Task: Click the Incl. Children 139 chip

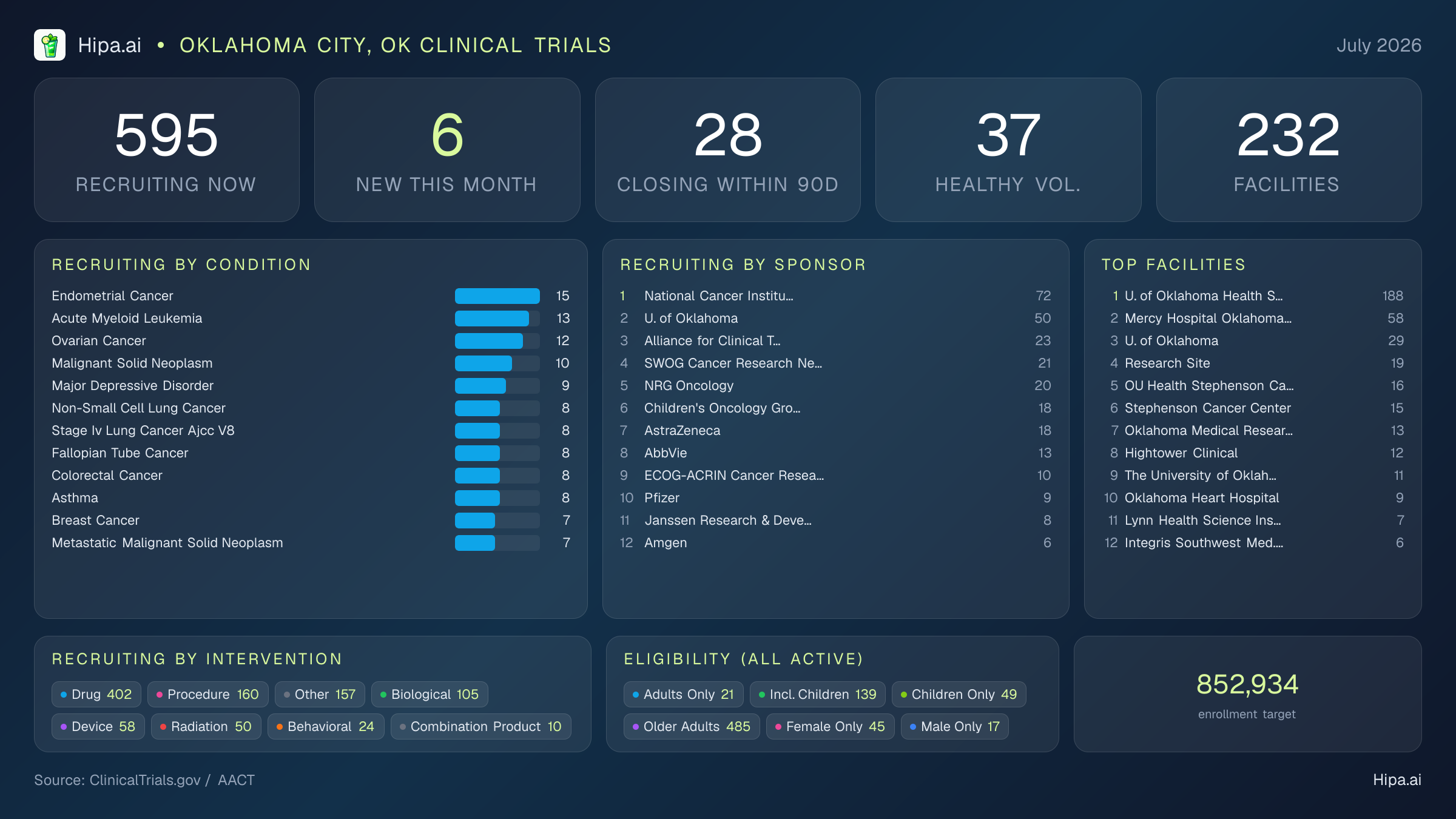Action: (x=818, y=694)
